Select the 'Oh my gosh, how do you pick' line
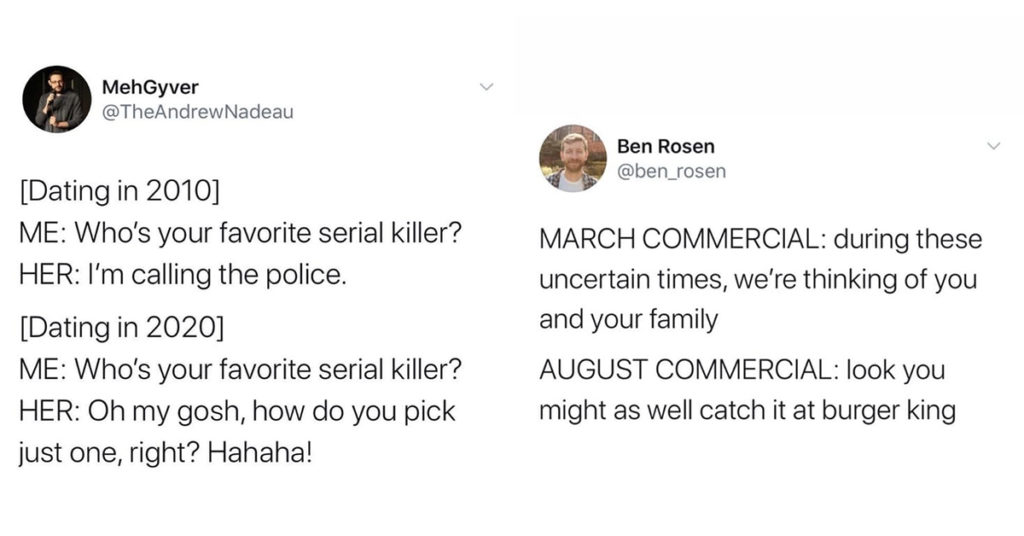 (237, 411)
